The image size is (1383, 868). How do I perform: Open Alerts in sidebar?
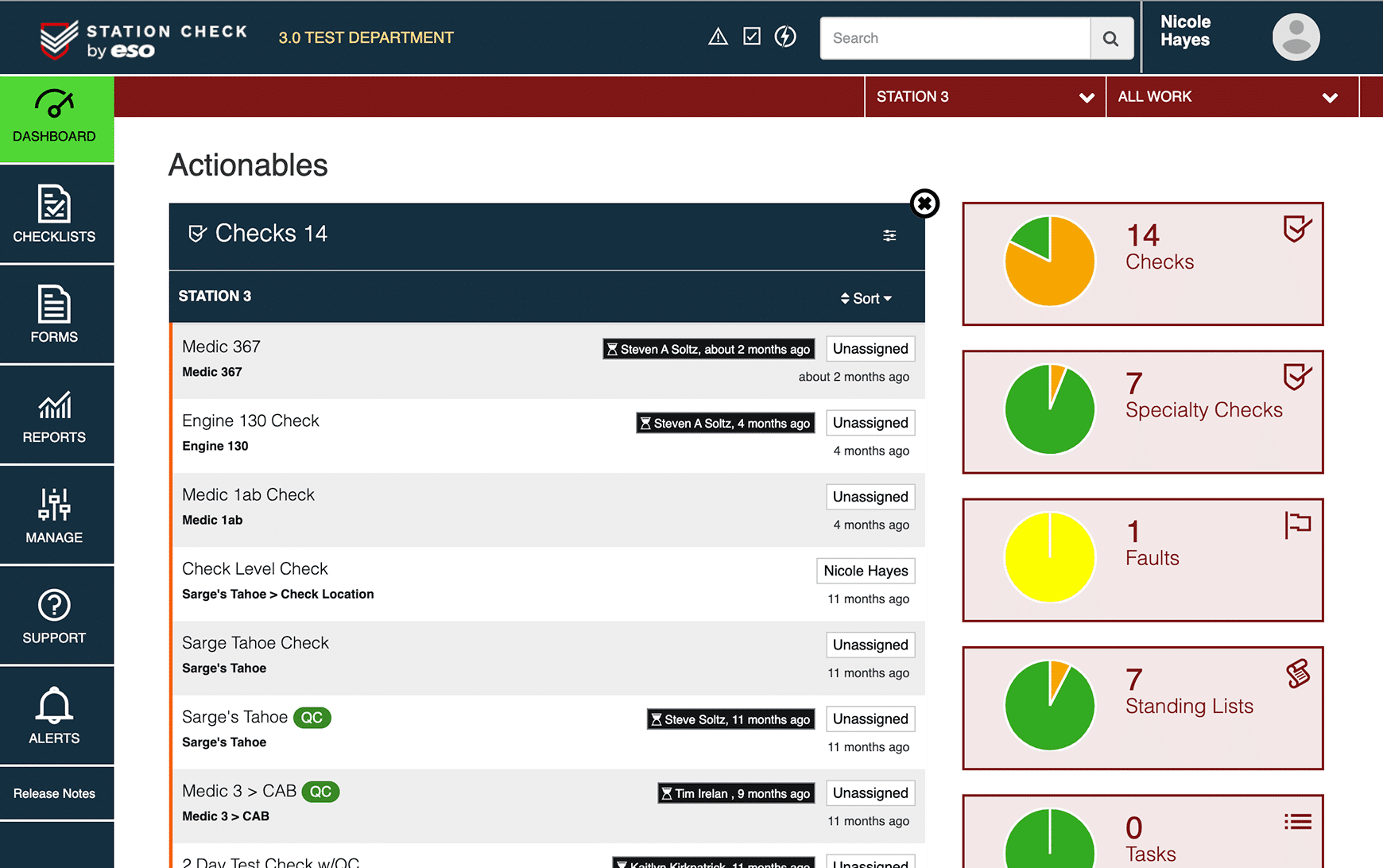(x=56, y=715)
